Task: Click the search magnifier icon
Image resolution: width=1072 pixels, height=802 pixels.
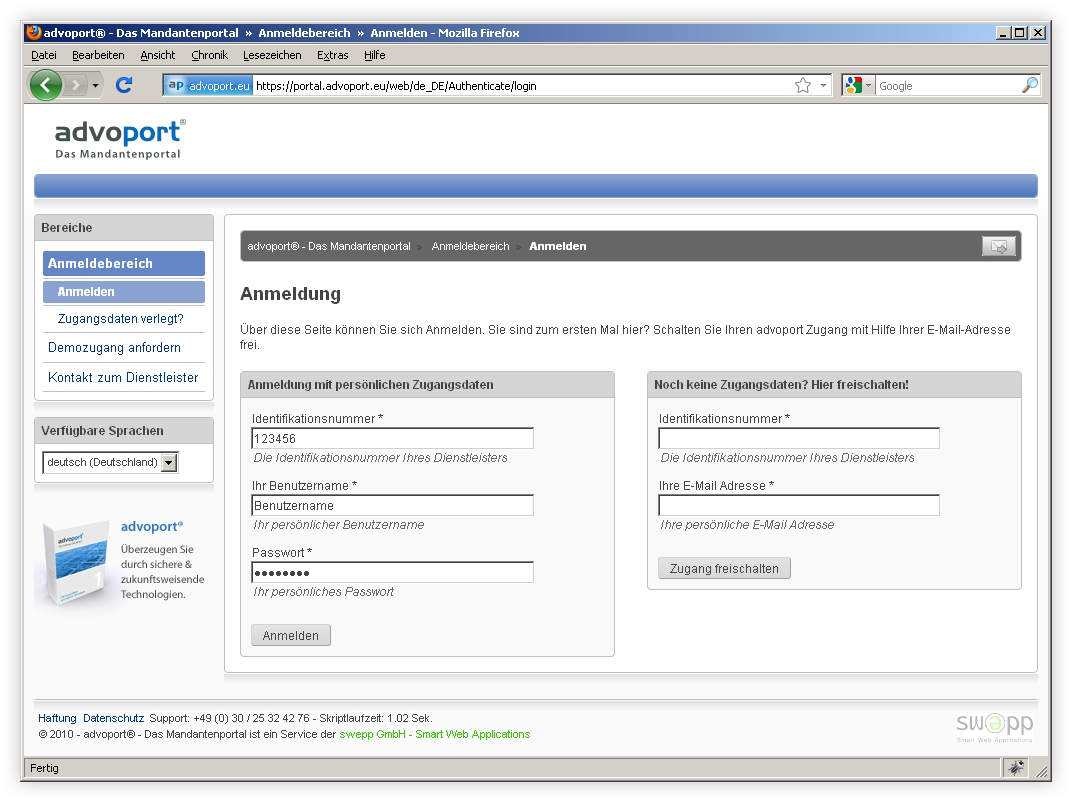Action: (1030, 85)
